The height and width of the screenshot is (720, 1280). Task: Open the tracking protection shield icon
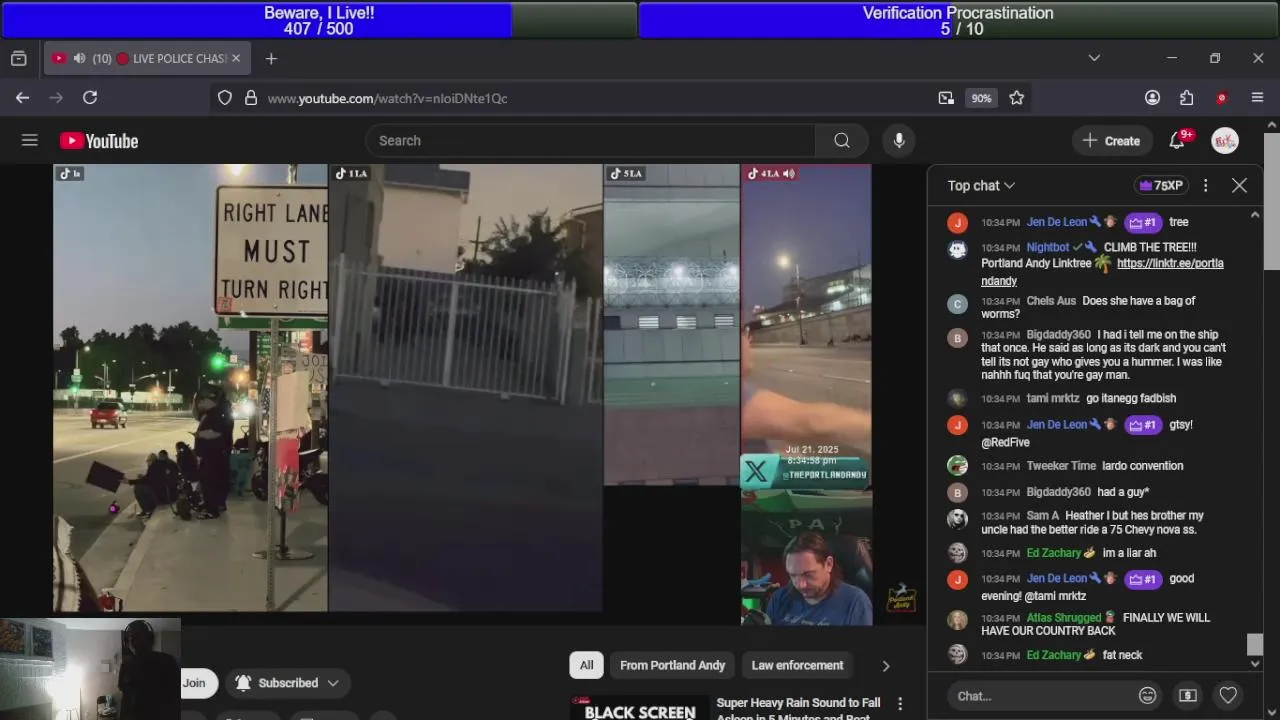click(225, 98)
